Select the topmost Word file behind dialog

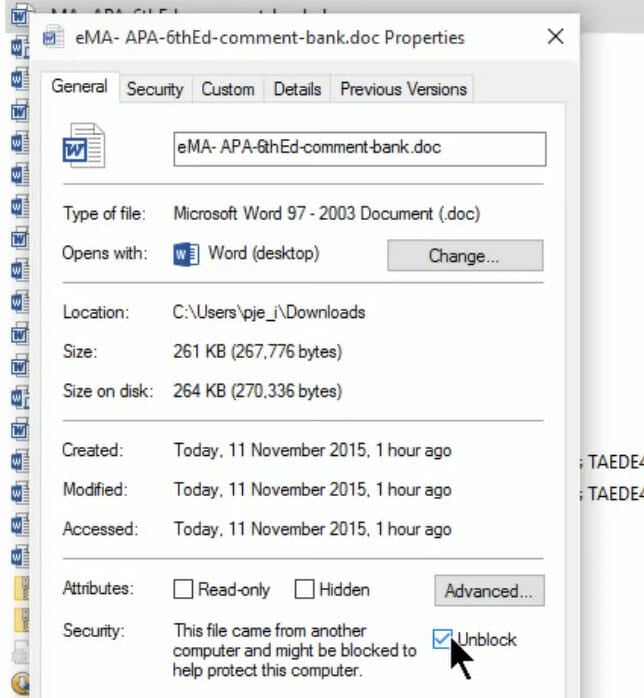(20, 16)
